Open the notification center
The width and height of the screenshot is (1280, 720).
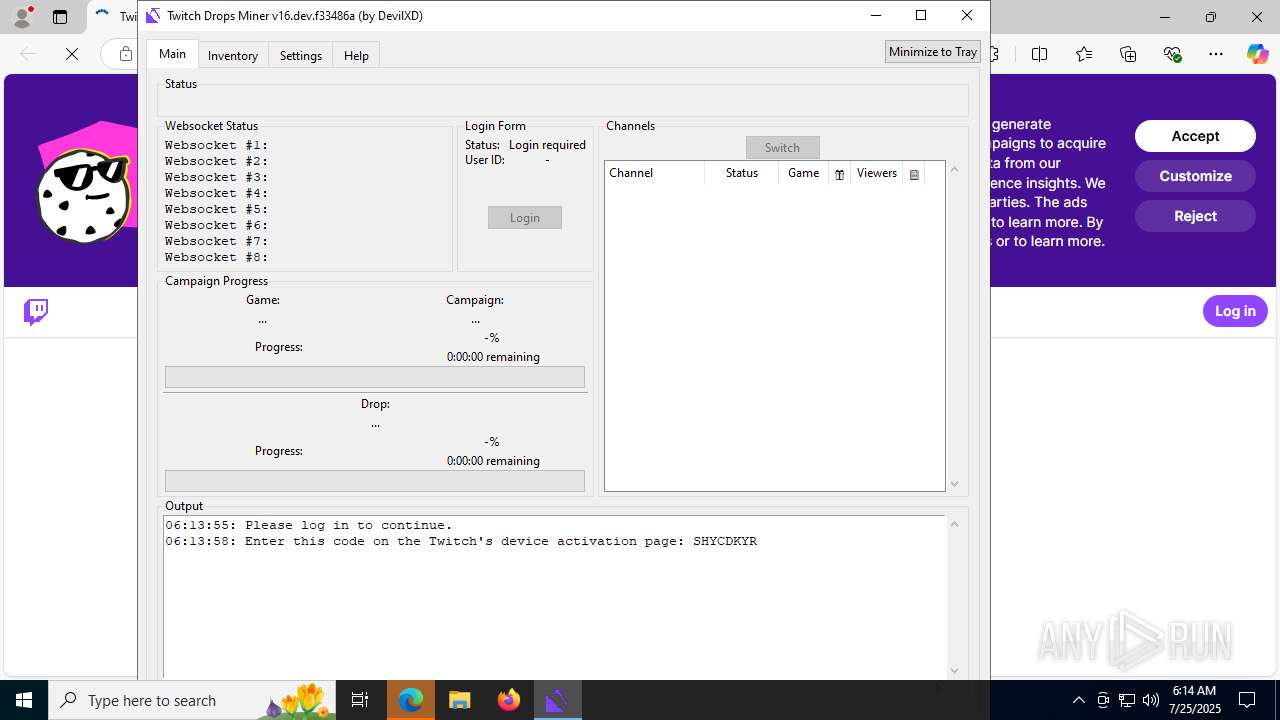[1247, 700]
